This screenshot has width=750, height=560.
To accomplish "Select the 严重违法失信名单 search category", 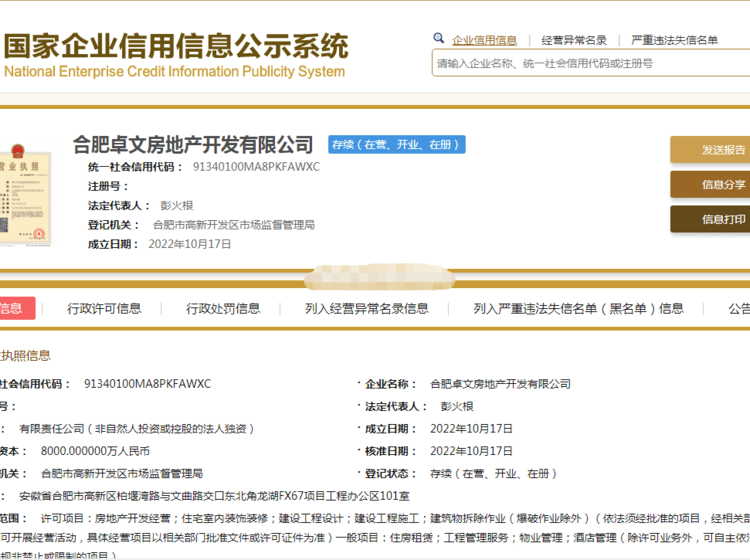I will (x=674, y=40).
